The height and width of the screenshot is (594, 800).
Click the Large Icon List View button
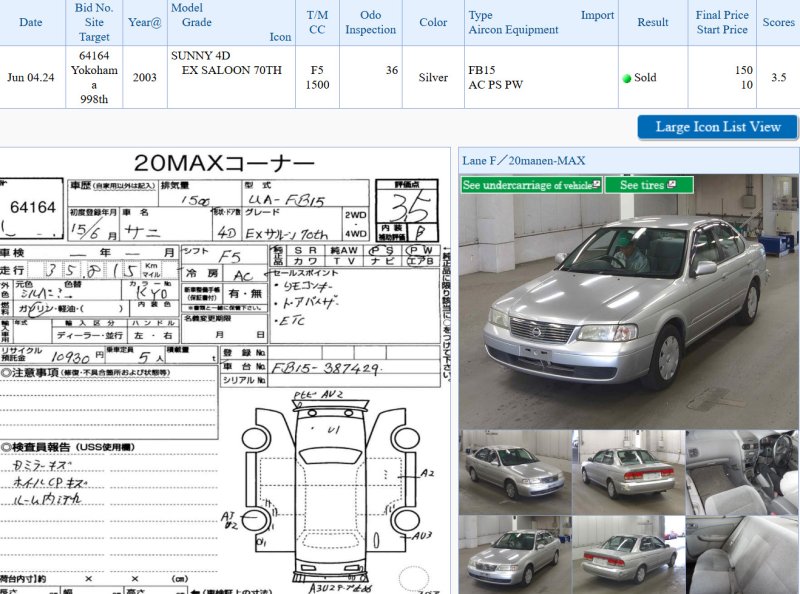pyautogui.click(x=717, y=127)
